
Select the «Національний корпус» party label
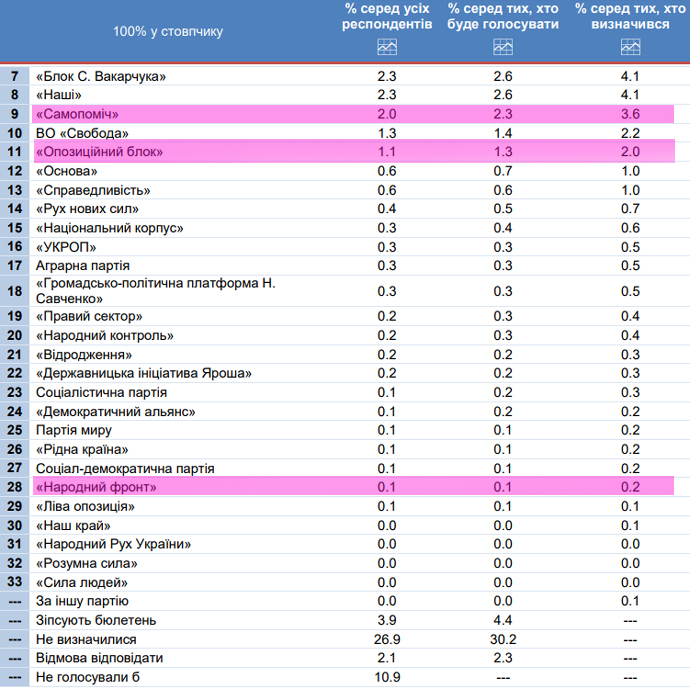[109, 228]
